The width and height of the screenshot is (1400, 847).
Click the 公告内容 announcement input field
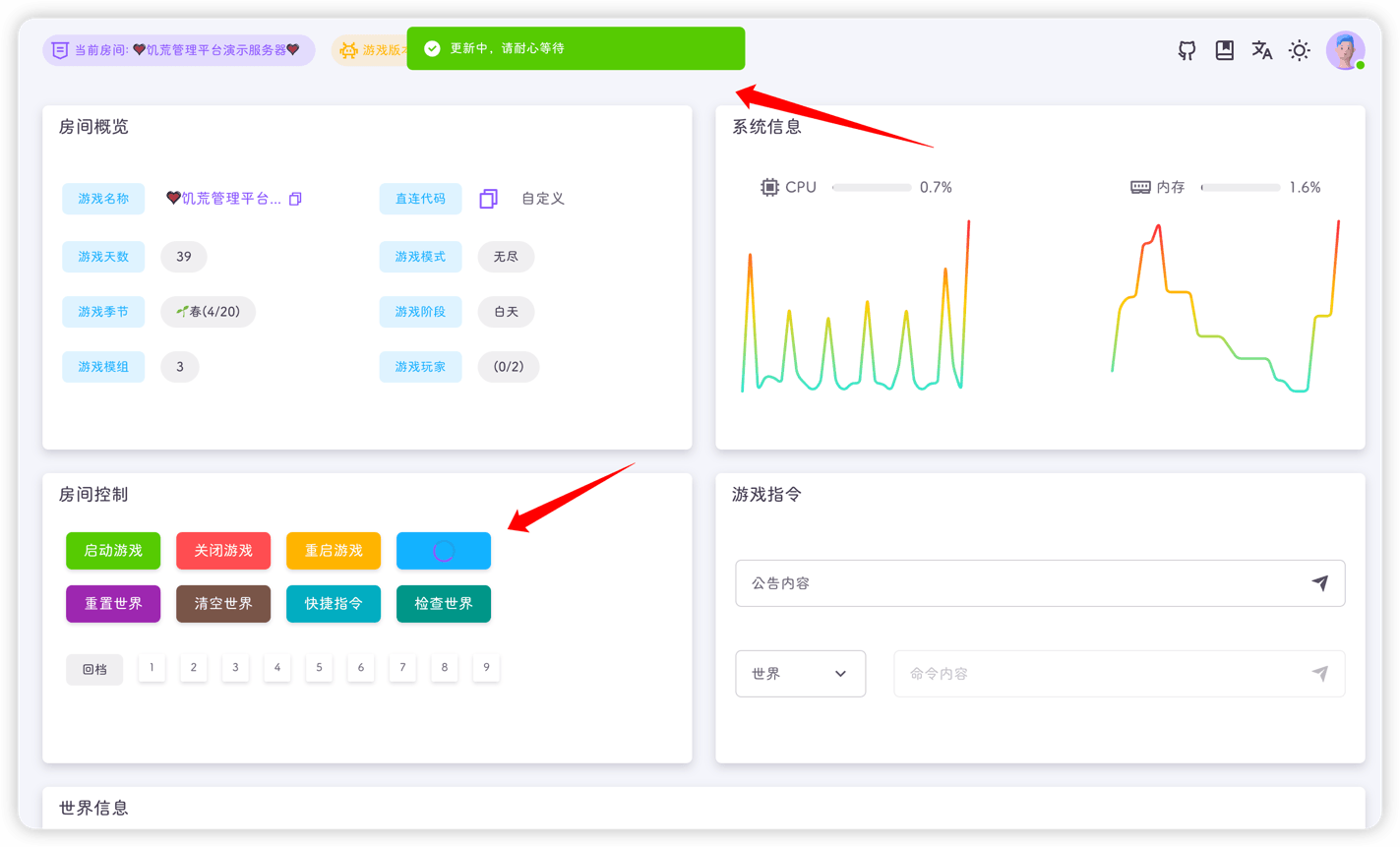[x=984, y=582]
